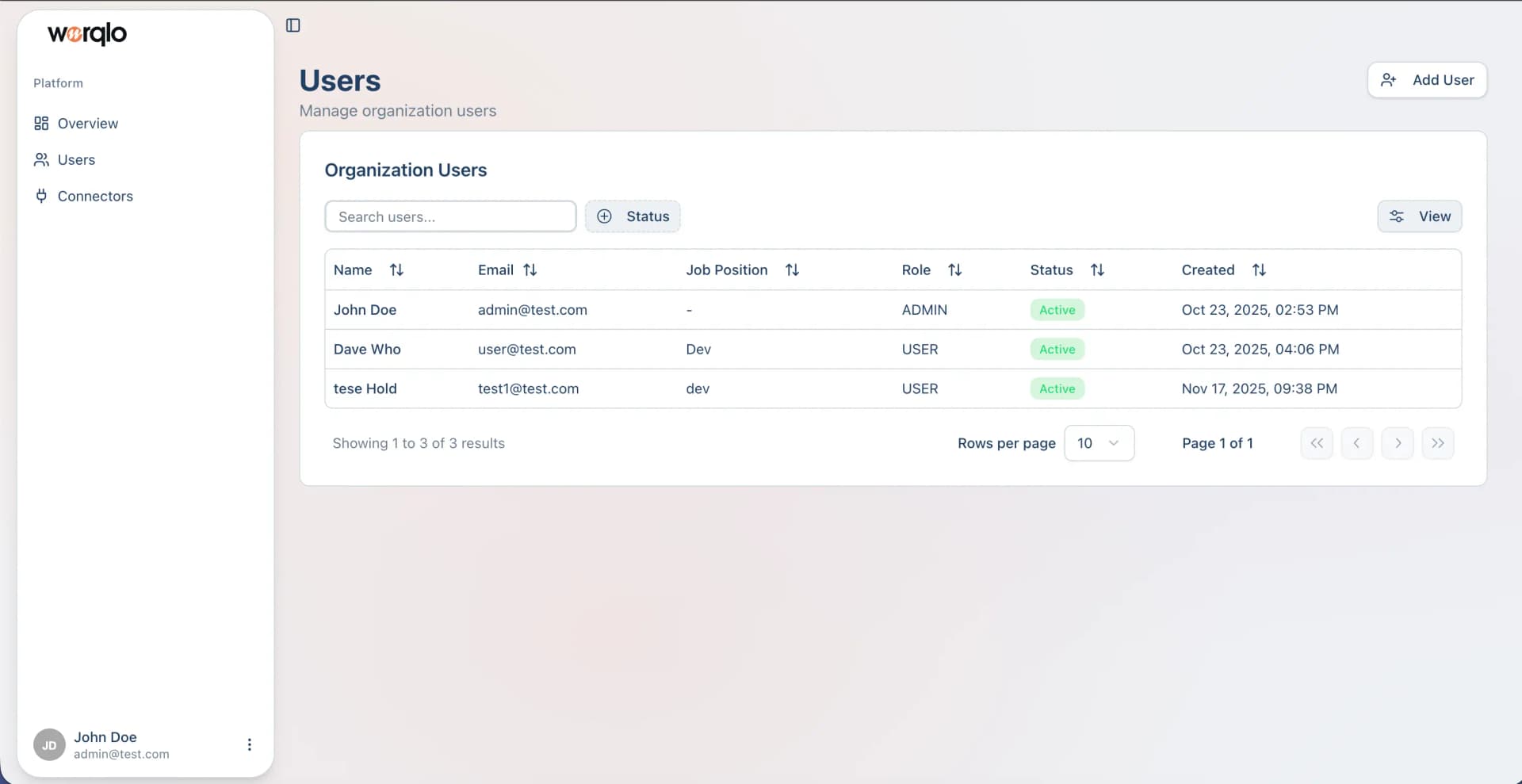Click the worqlo logo
Screen dimensions: 1522x784
(86, 34)
